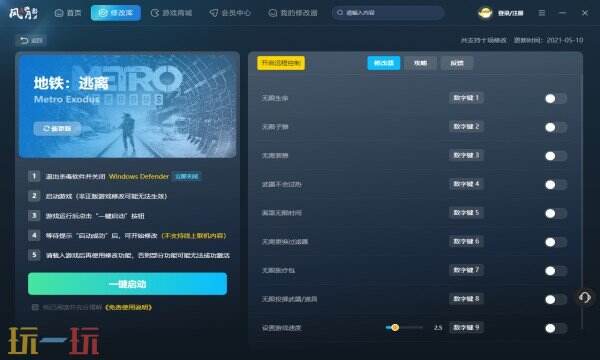Click the back arrow button
Image resolution: width=600 pixels, height=360 pixels.
31,40
